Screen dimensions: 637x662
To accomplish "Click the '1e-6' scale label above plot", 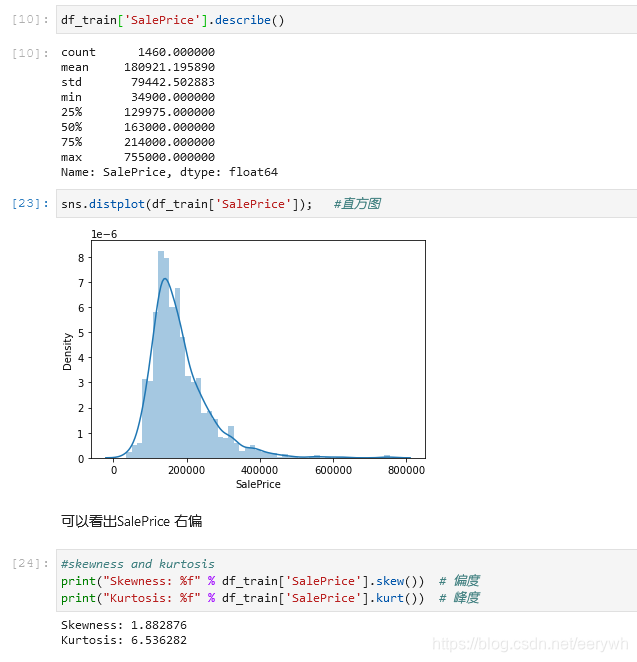I will click(x=104, y=234).
